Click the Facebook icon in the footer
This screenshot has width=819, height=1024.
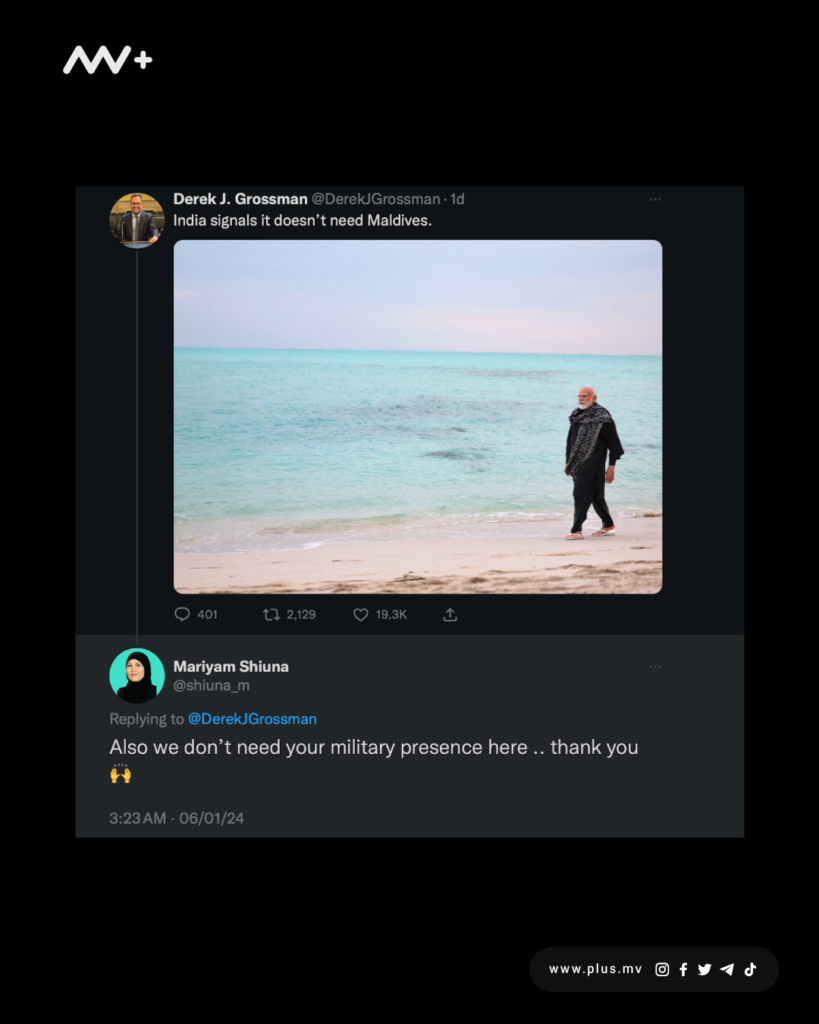tap(683, 969)
